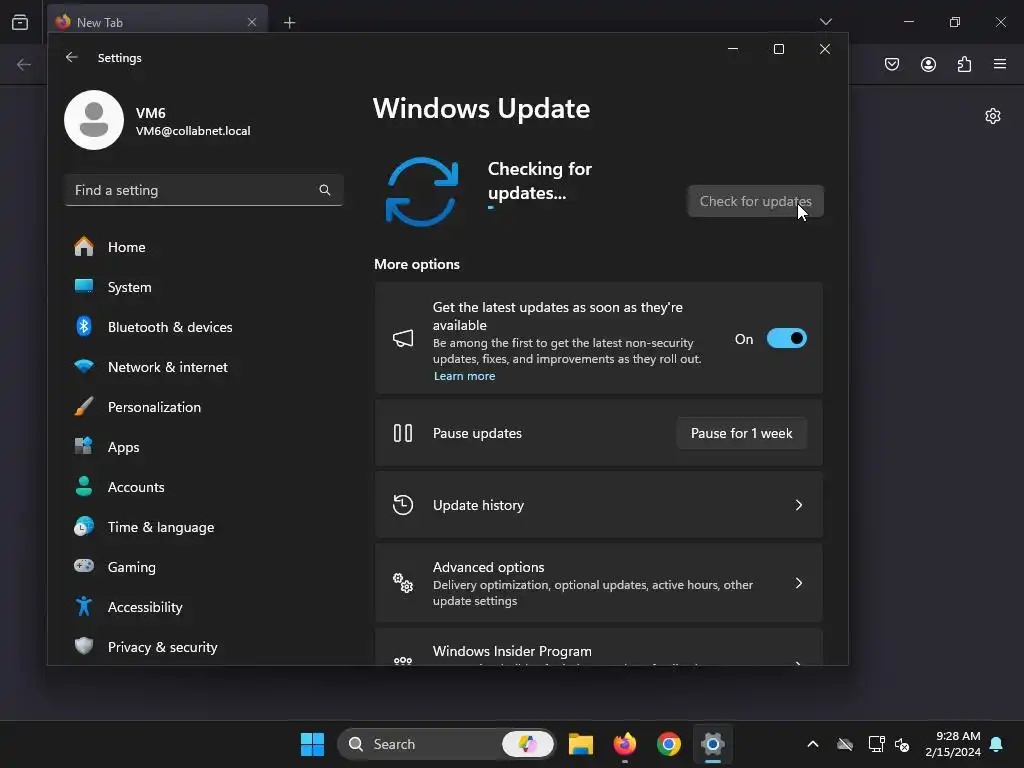Click the Advanced options gears icon
The height and width of the screenshot is (768, 1024).
coord(403,583)
